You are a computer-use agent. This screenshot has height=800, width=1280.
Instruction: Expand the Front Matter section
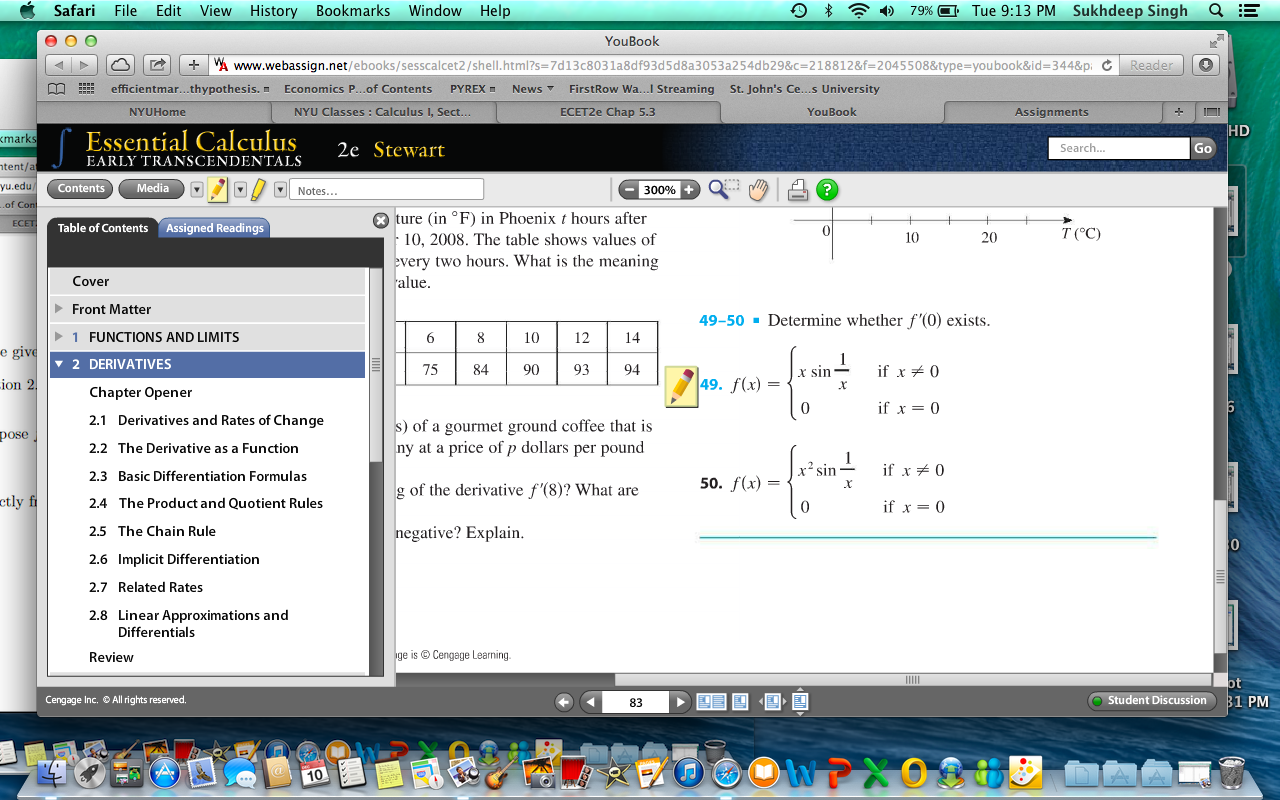pos(60,309)
